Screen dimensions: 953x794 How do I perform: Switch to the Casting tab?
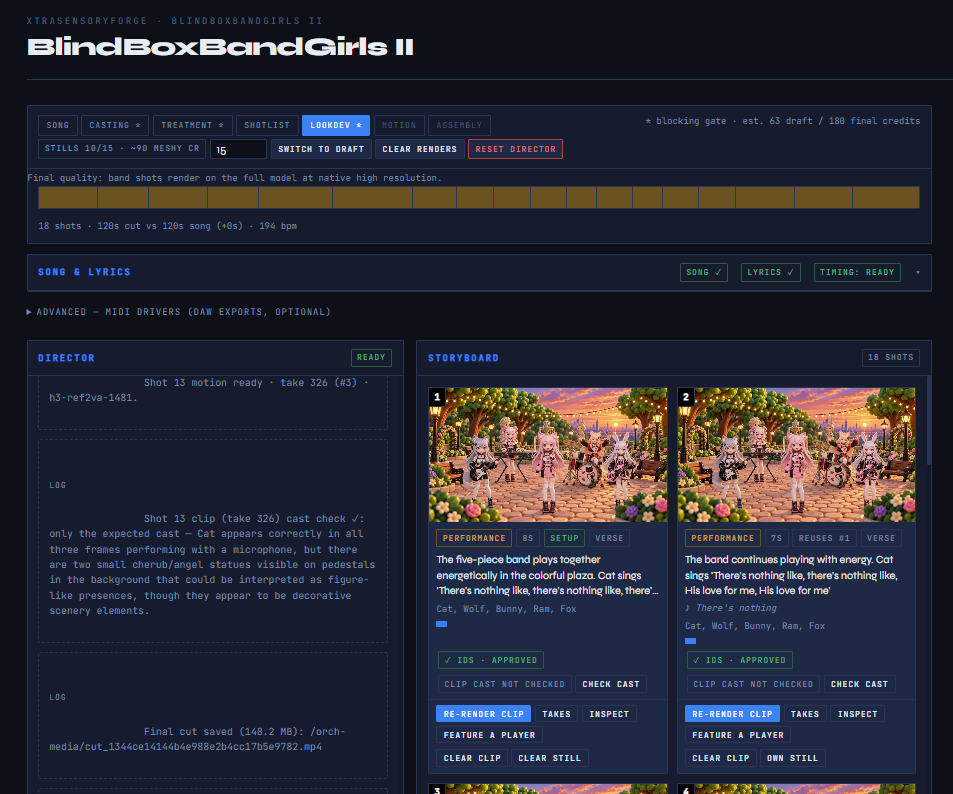click(115, 125)
